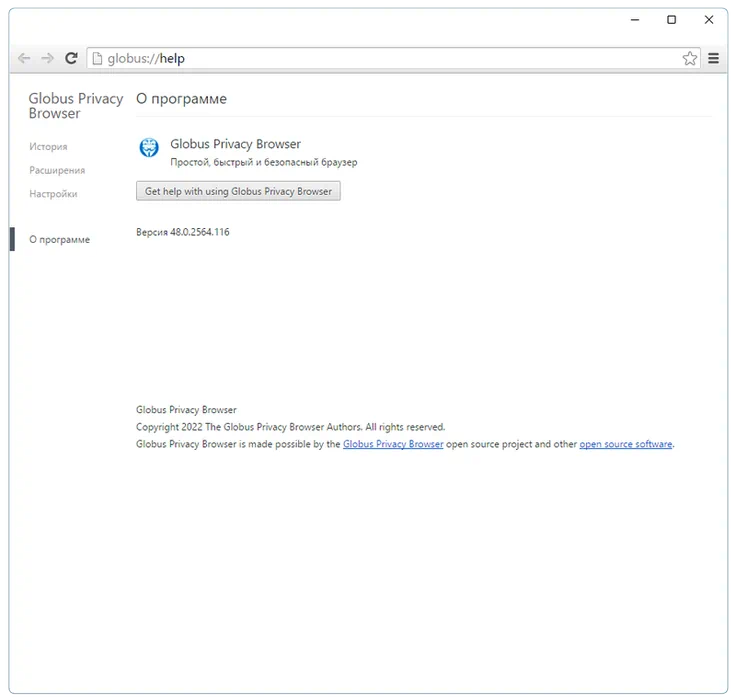Screen dimensions: 736x700
Task: Minimize the browser window
Action: pyautogui.click(x=635, y=20)
